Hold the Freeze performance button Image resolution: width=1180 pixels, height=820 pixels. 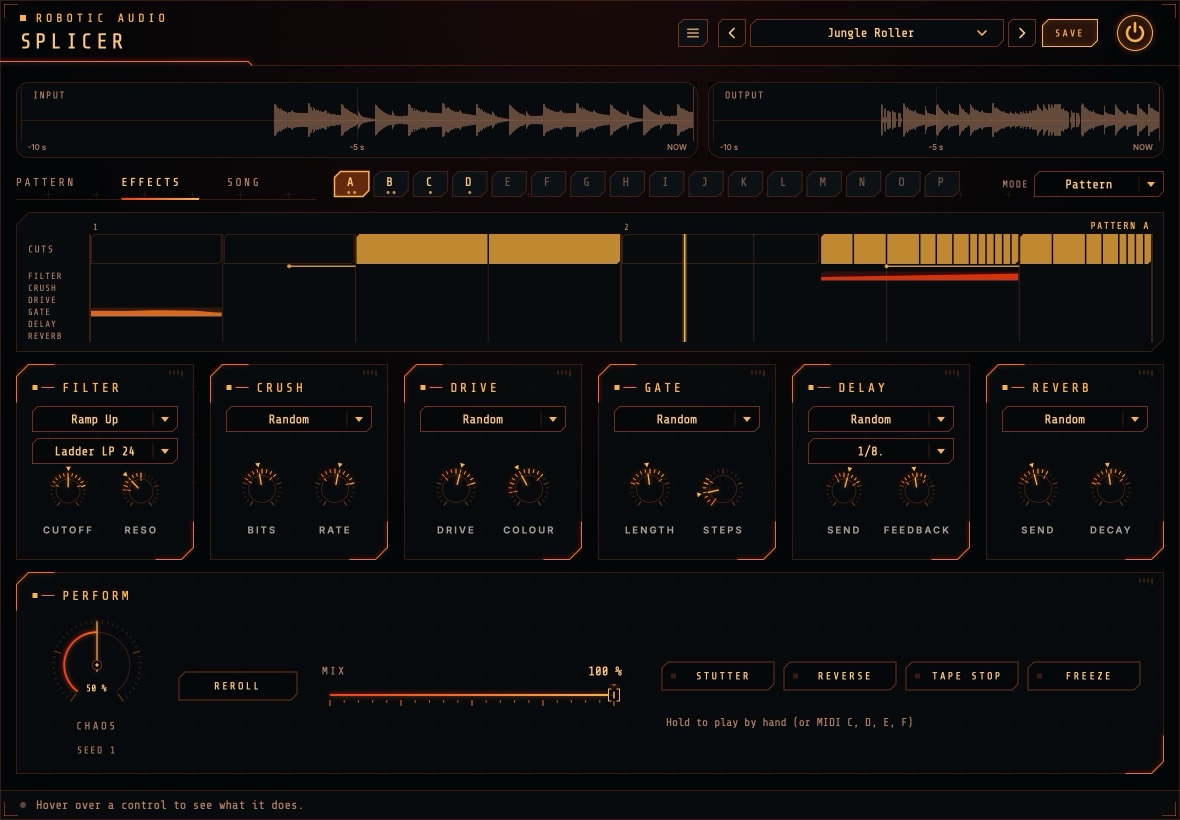coord(1084,676)
